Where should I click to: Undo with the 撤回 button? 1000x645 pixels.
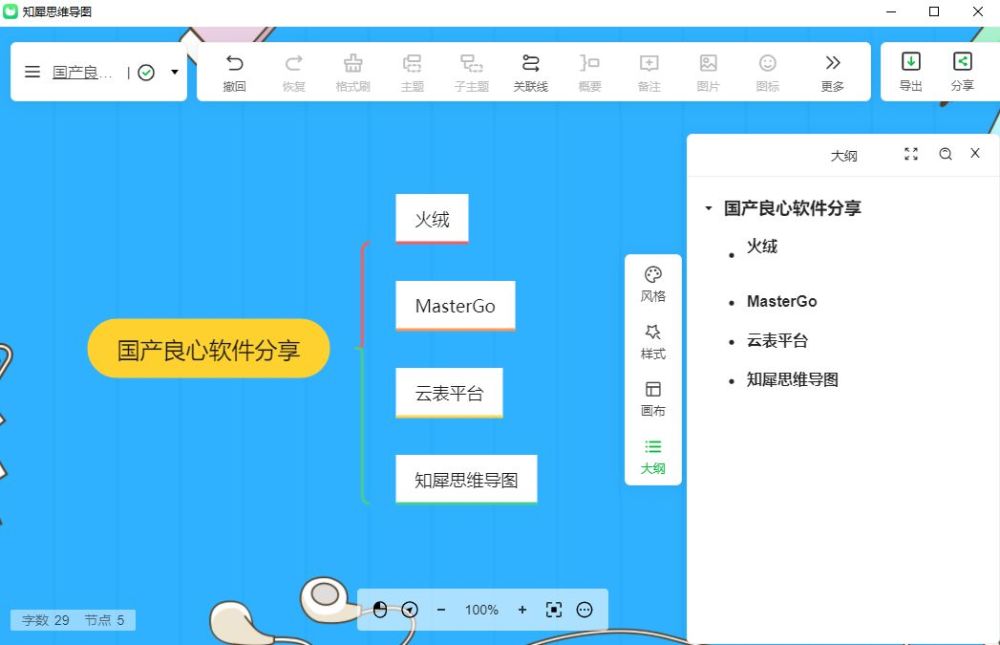coord(234,73)
